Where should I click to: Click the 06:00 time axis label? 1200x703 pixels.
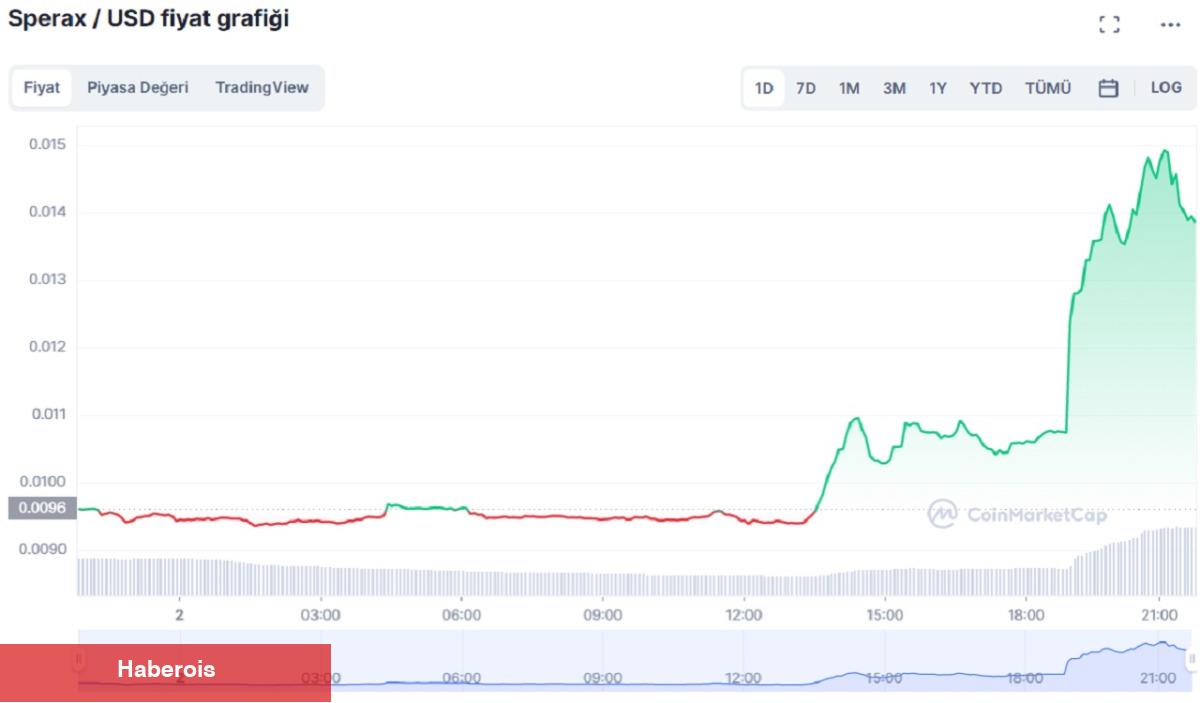point(461,615)
